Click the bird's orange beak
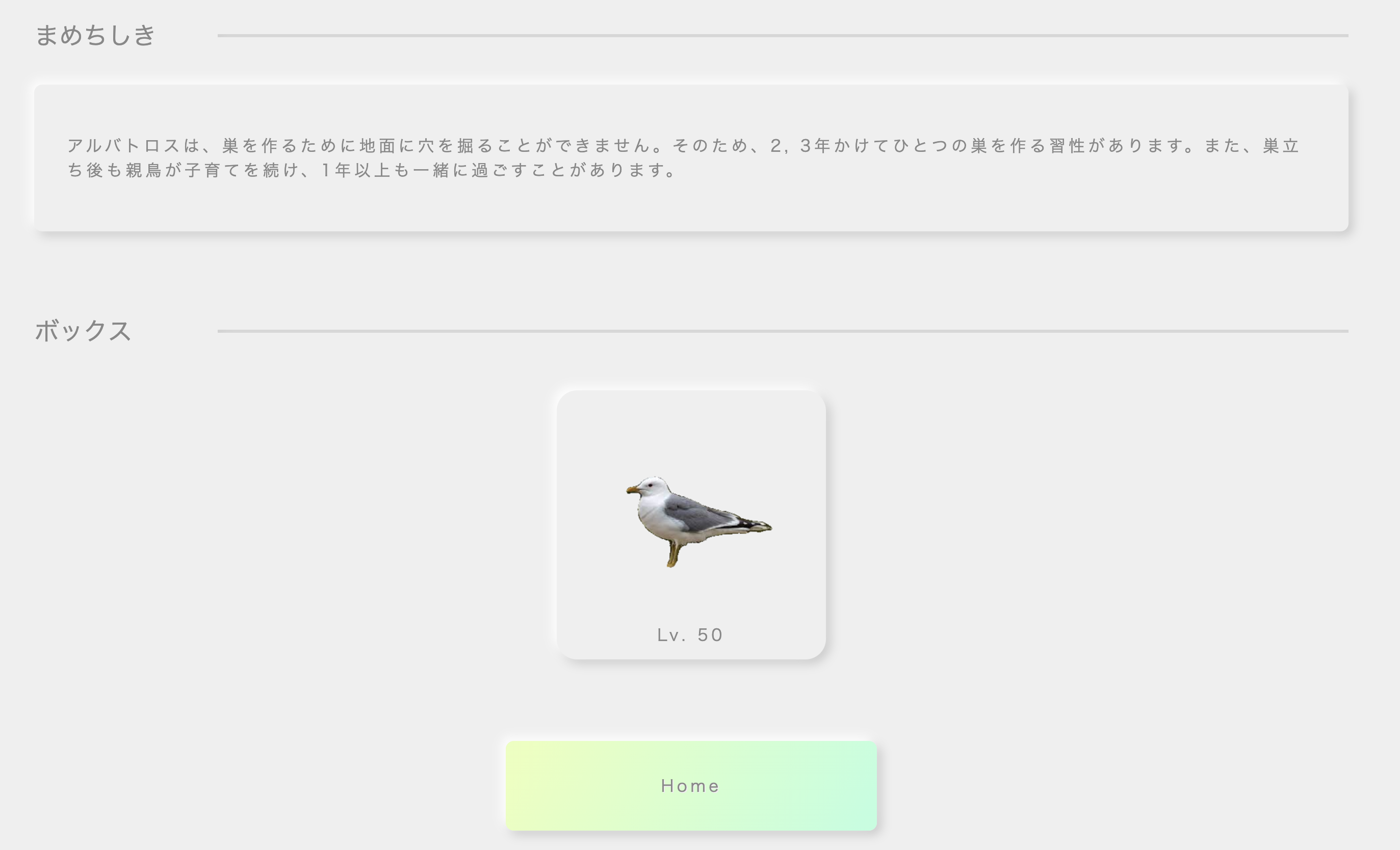 click(x=632, y=489)
